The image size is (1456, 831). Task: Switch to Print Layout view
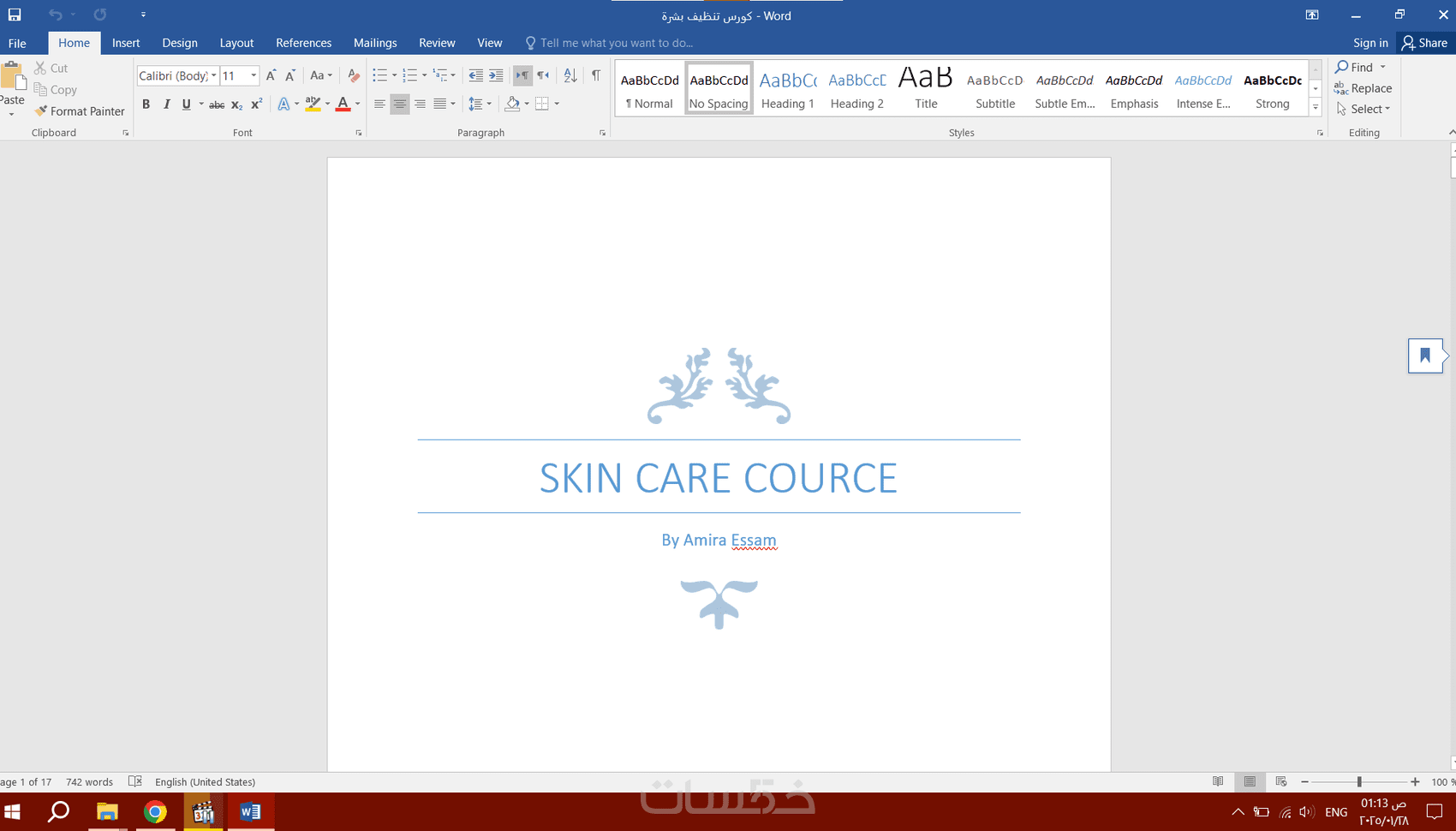pos(1250,781)
